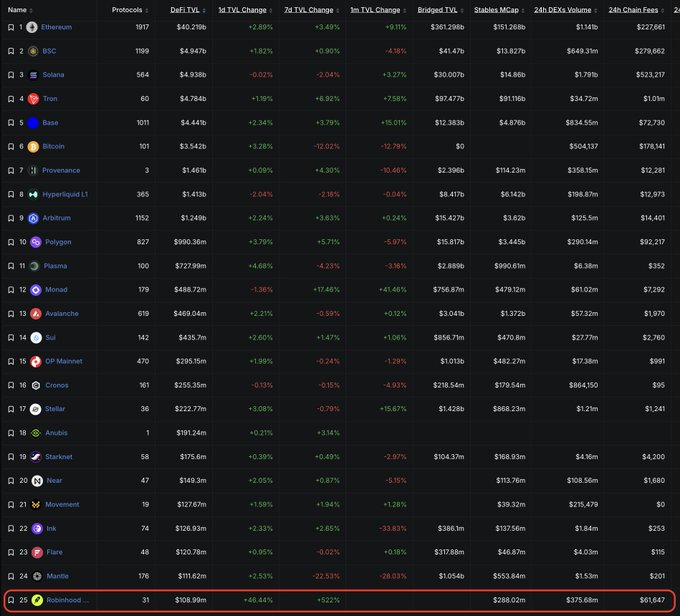Screen dimensions: 680x616
Task: Sort by 7d TVL Change column
Action: 312,10
